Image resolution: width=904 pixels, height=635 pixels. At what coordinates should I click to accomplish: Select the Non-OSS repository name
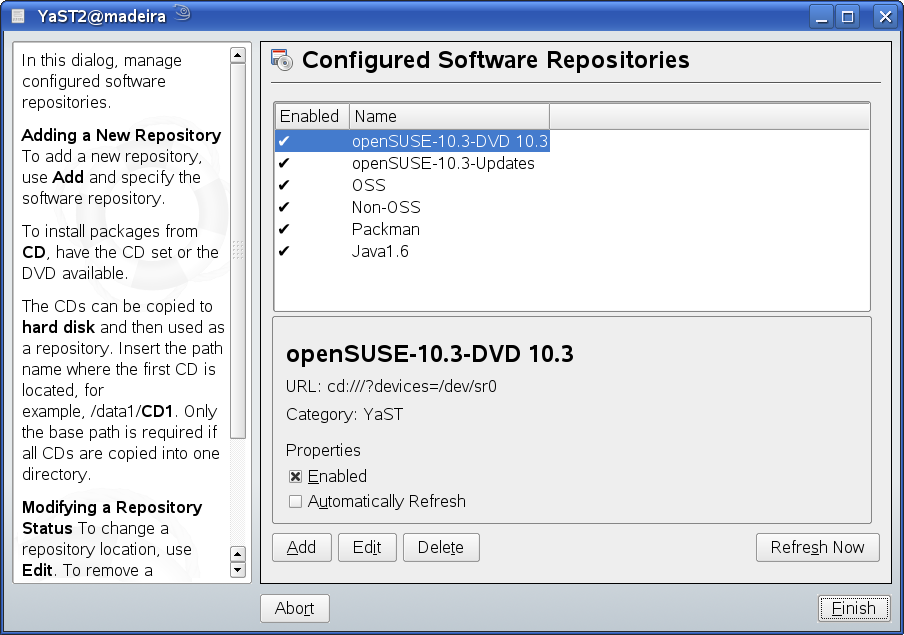tap(386, 207)
